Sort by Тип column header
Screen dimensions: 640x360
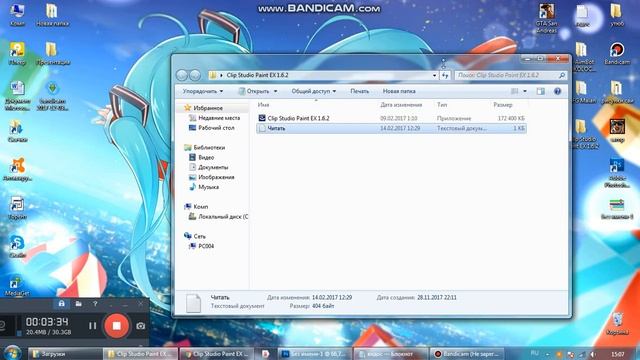(442, 105)
